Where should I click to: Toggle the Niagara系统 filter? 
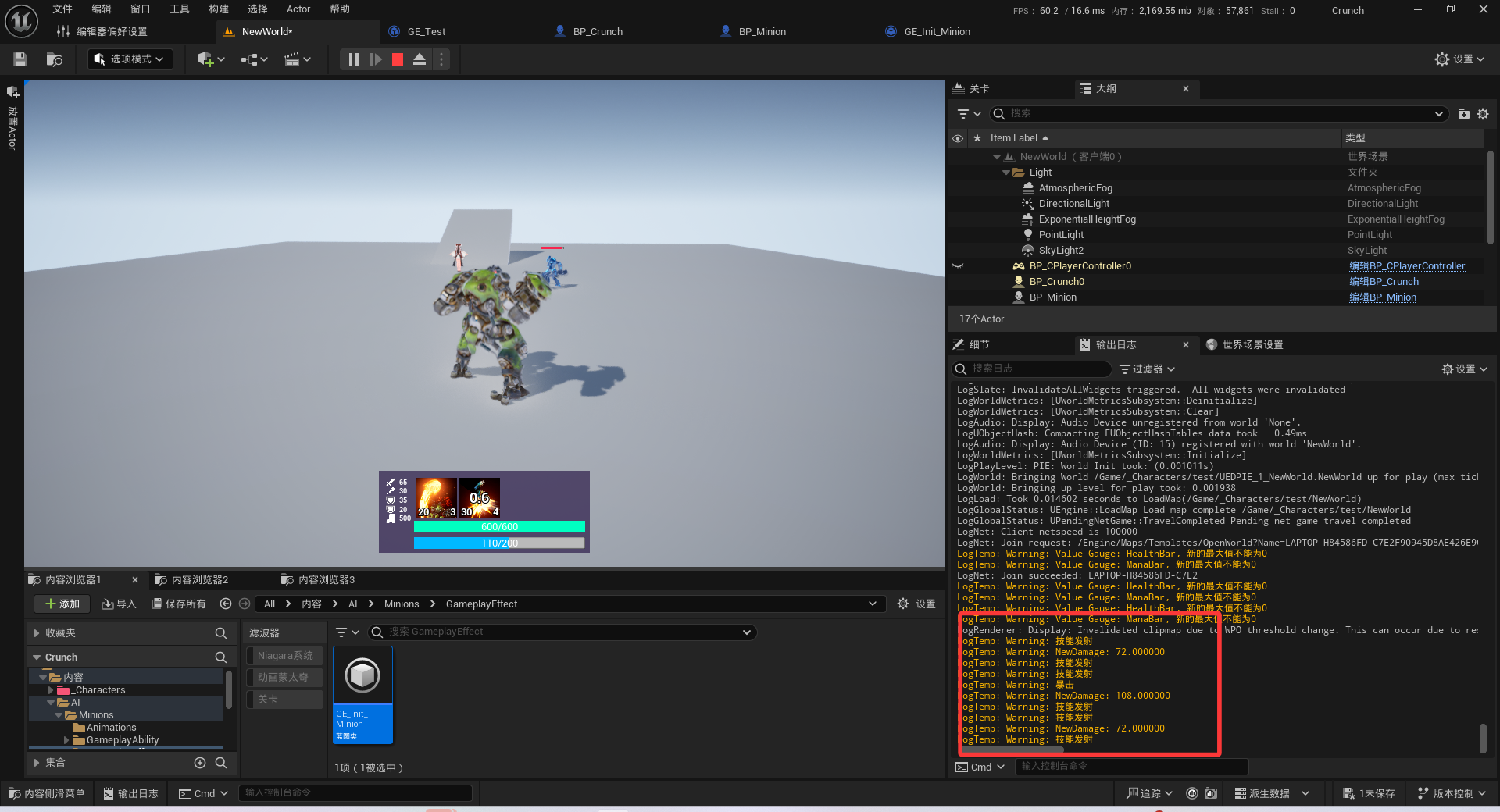tap(285, 656)
